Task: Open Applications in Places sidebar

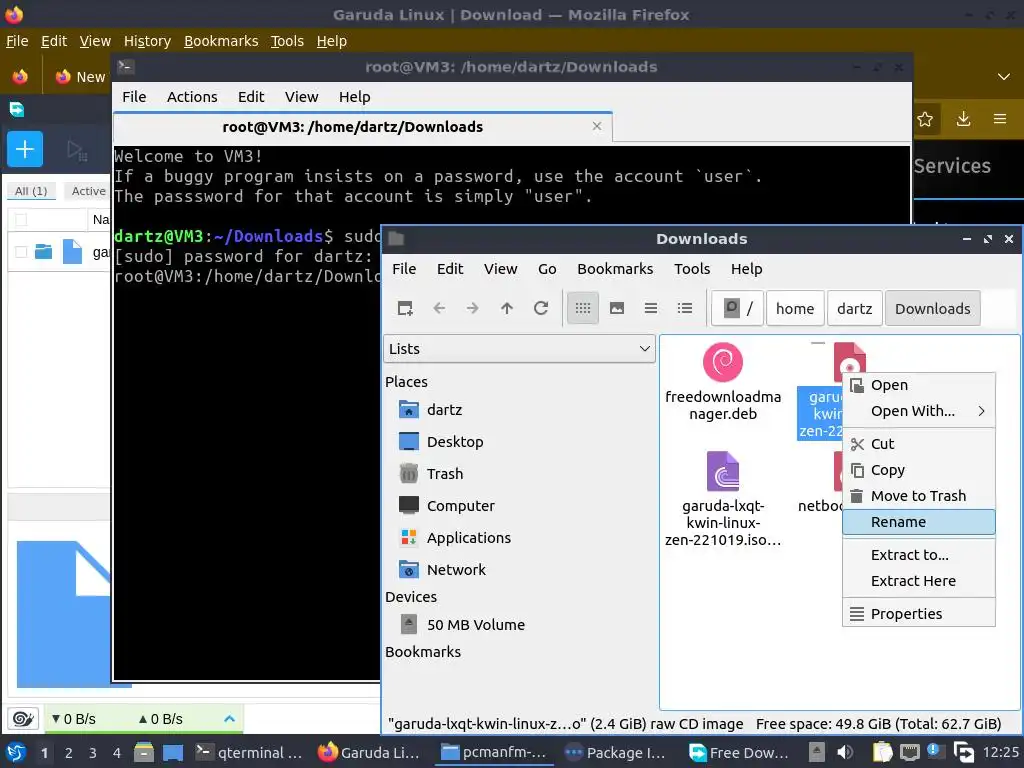Action: click(455, 537)
